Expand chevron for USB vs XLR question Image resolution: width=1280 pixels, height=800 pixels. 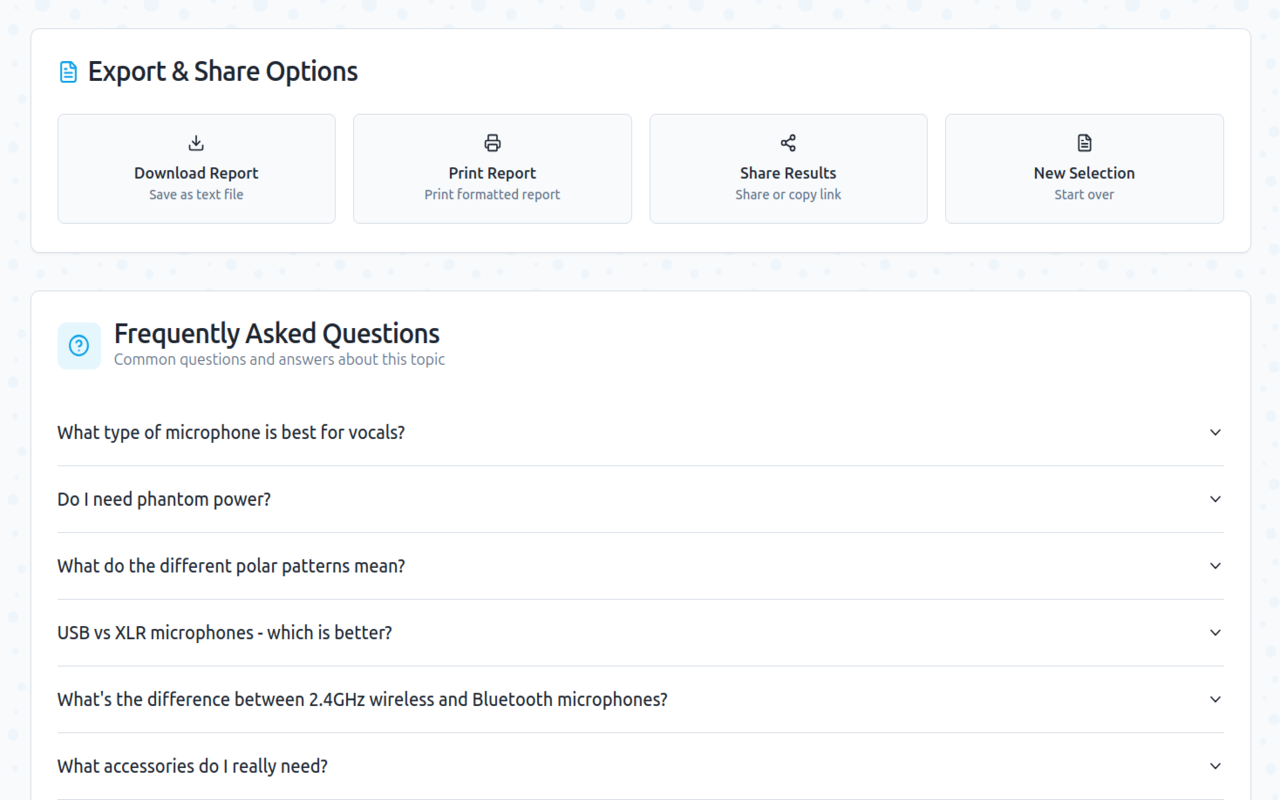(1215, 632)
